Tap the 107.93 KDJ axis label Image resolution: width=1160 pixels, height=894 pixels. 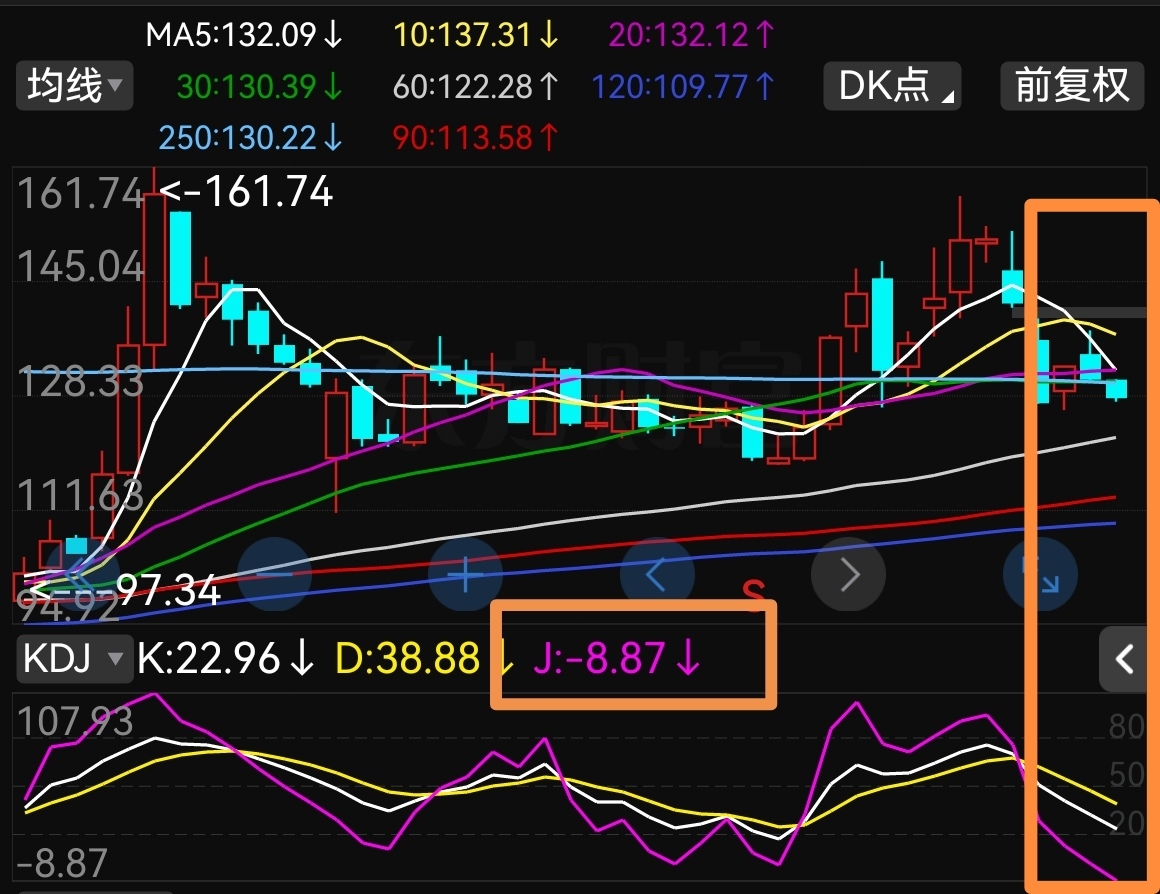[x=75, y=721]
